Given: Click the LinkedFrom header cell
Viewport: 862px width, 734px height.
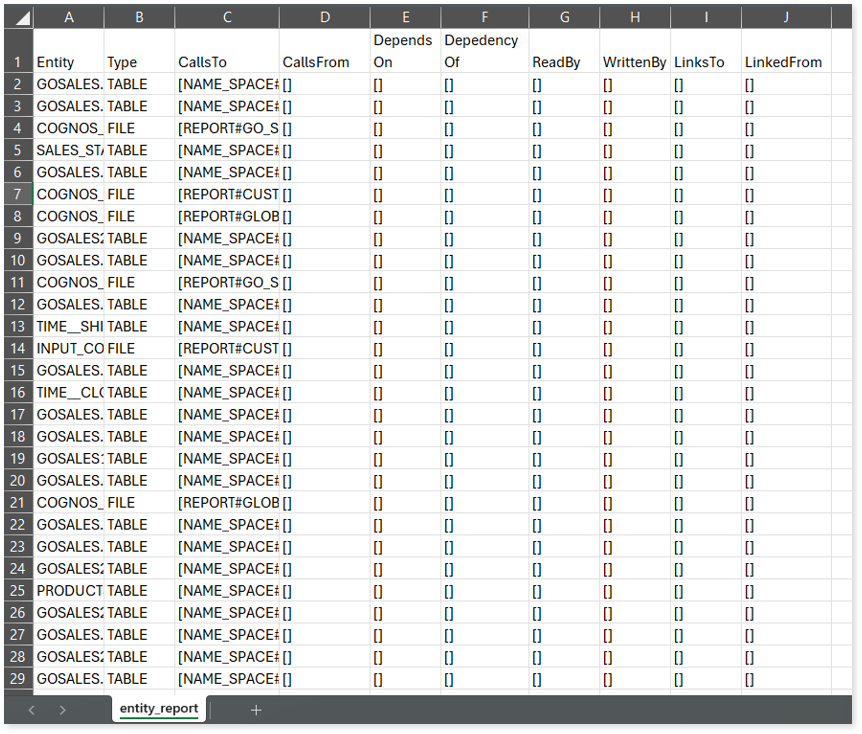Looking at the screenshot, I should [x=786, y=62].
